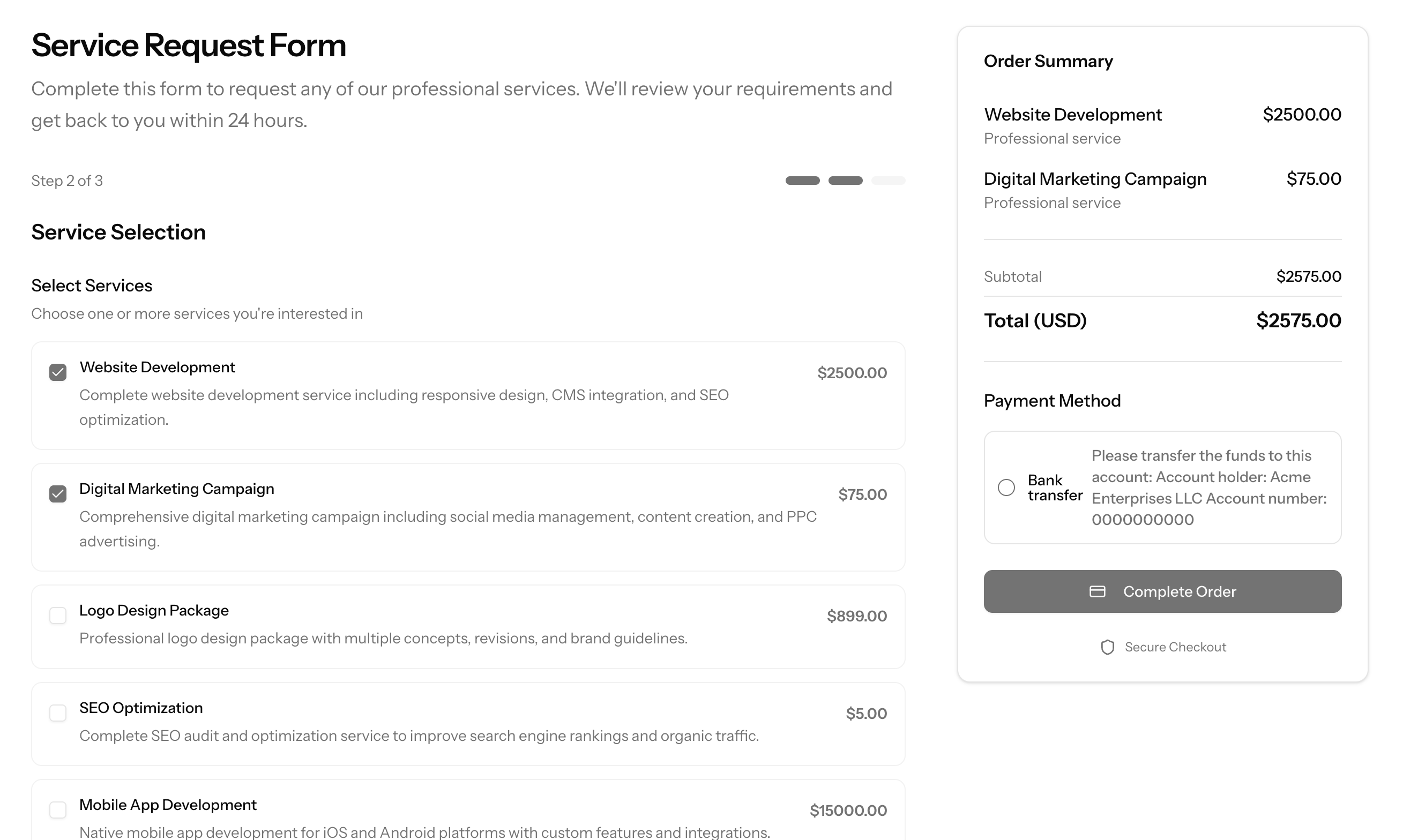Click the Logo Design Package title
The image size is (1403, 840).
[154, 611]
